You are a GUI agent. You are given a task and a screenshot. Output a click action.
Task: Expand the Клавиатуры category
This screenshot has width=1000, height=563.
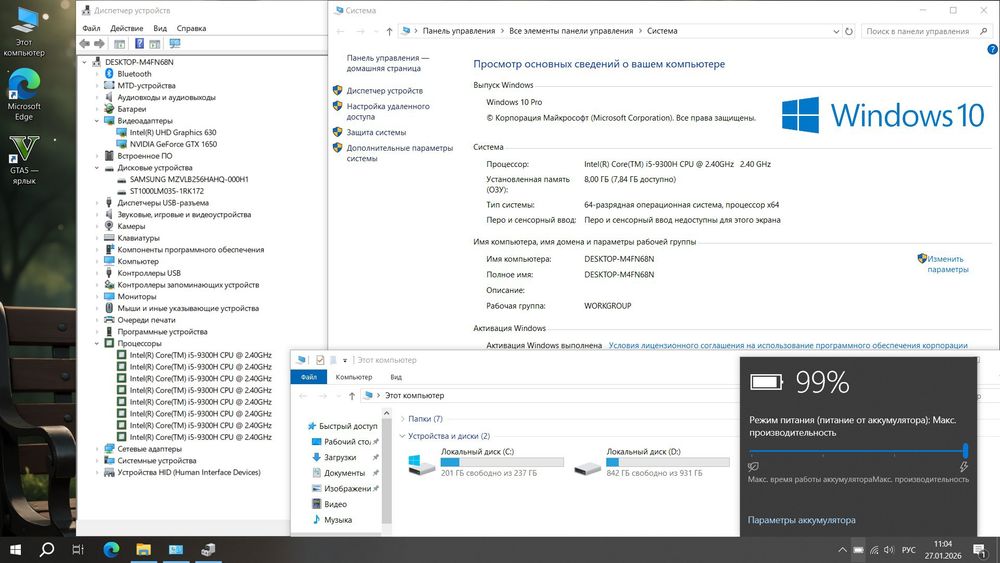[x=97, y=238]
